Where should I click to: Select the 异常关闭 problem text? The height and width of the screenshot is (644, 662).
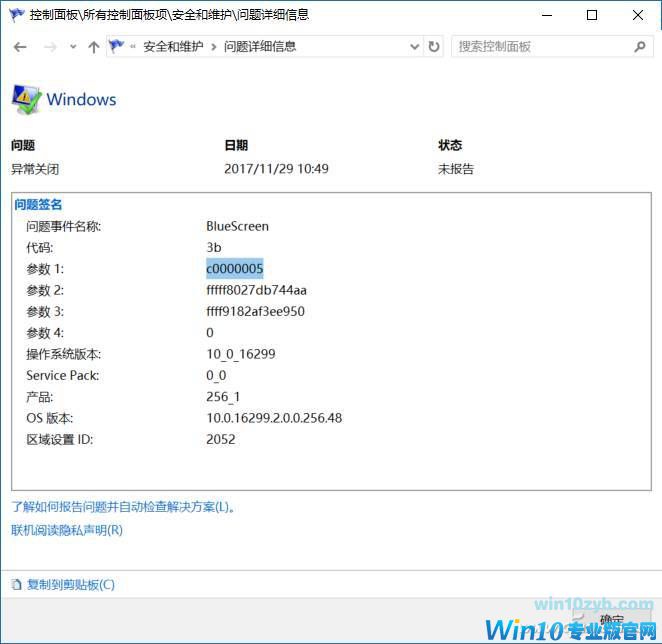pos(35,169)
